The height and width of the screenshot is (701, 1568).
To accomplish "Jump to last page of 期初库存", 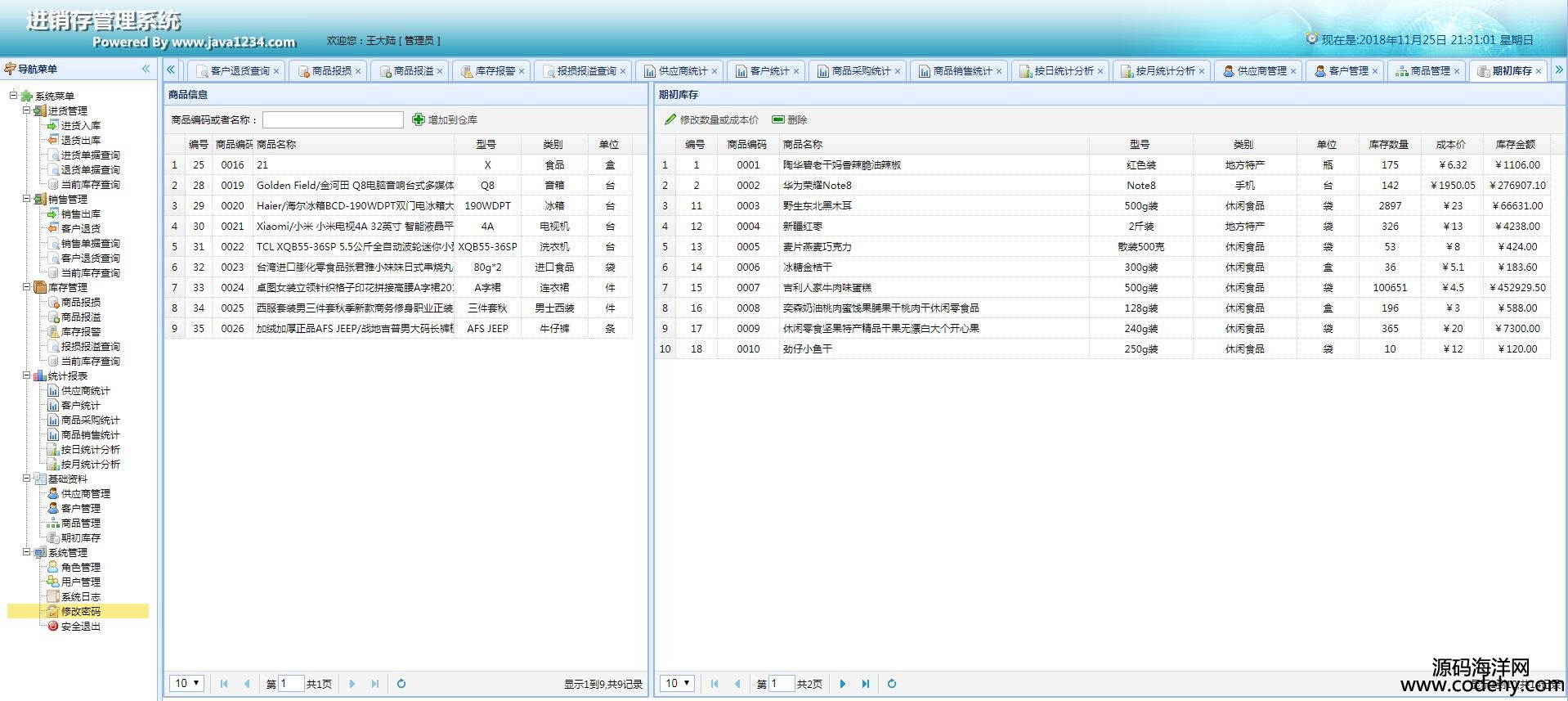I will pos(866,684).
